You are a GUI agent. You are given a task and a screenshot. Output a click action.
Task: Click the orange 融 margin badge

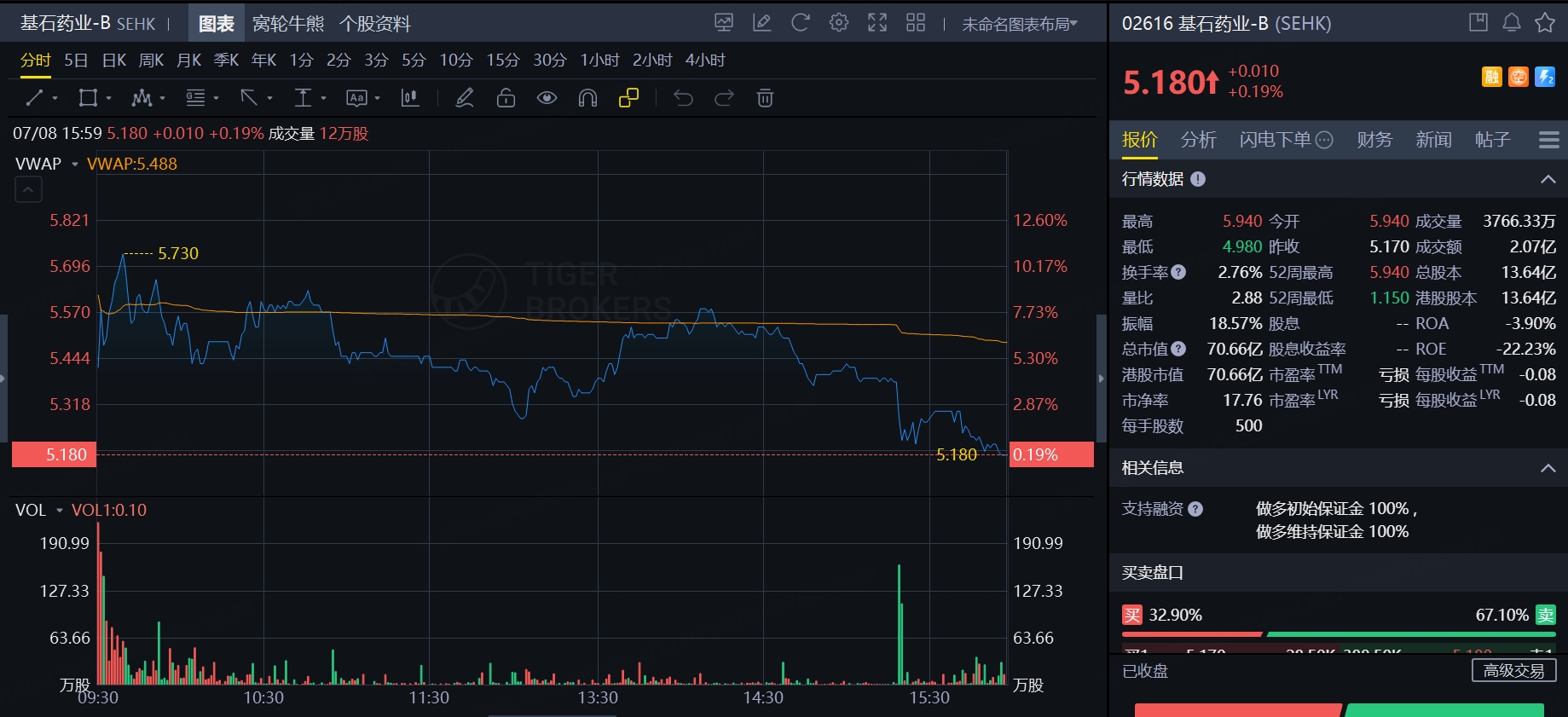tap(1491, 77)
